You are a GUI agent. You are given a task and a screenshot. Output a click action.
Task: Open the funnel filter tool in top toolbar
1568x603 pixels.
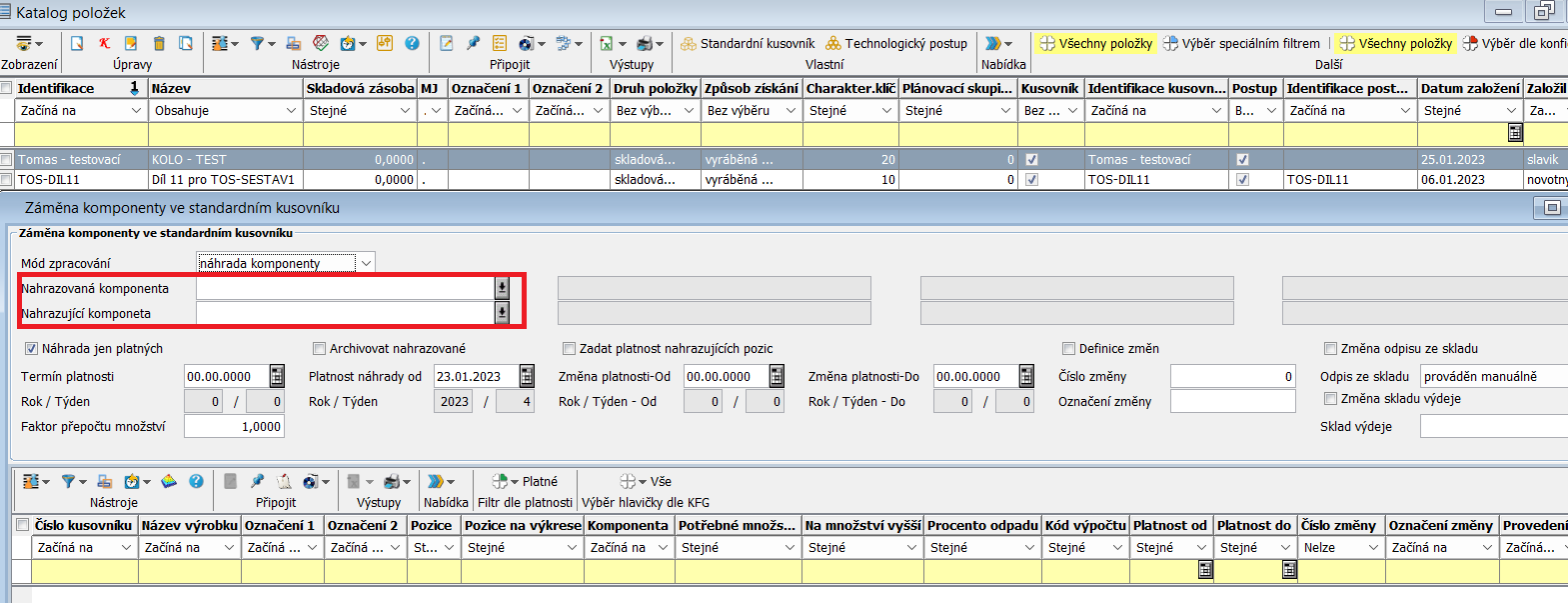(258, 44)
